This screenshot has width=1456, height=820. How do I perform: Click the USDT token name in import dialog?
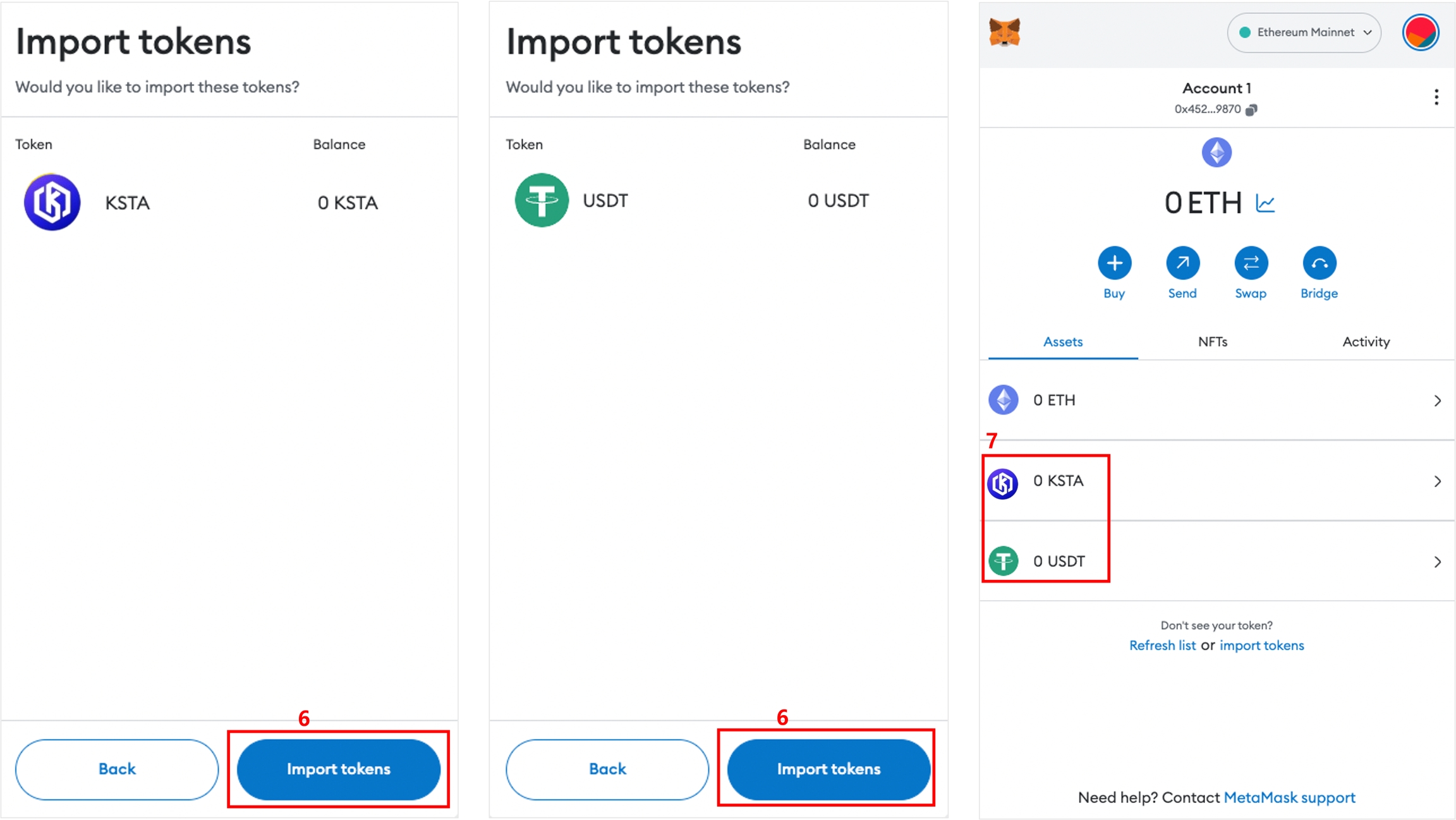(605, 201)
